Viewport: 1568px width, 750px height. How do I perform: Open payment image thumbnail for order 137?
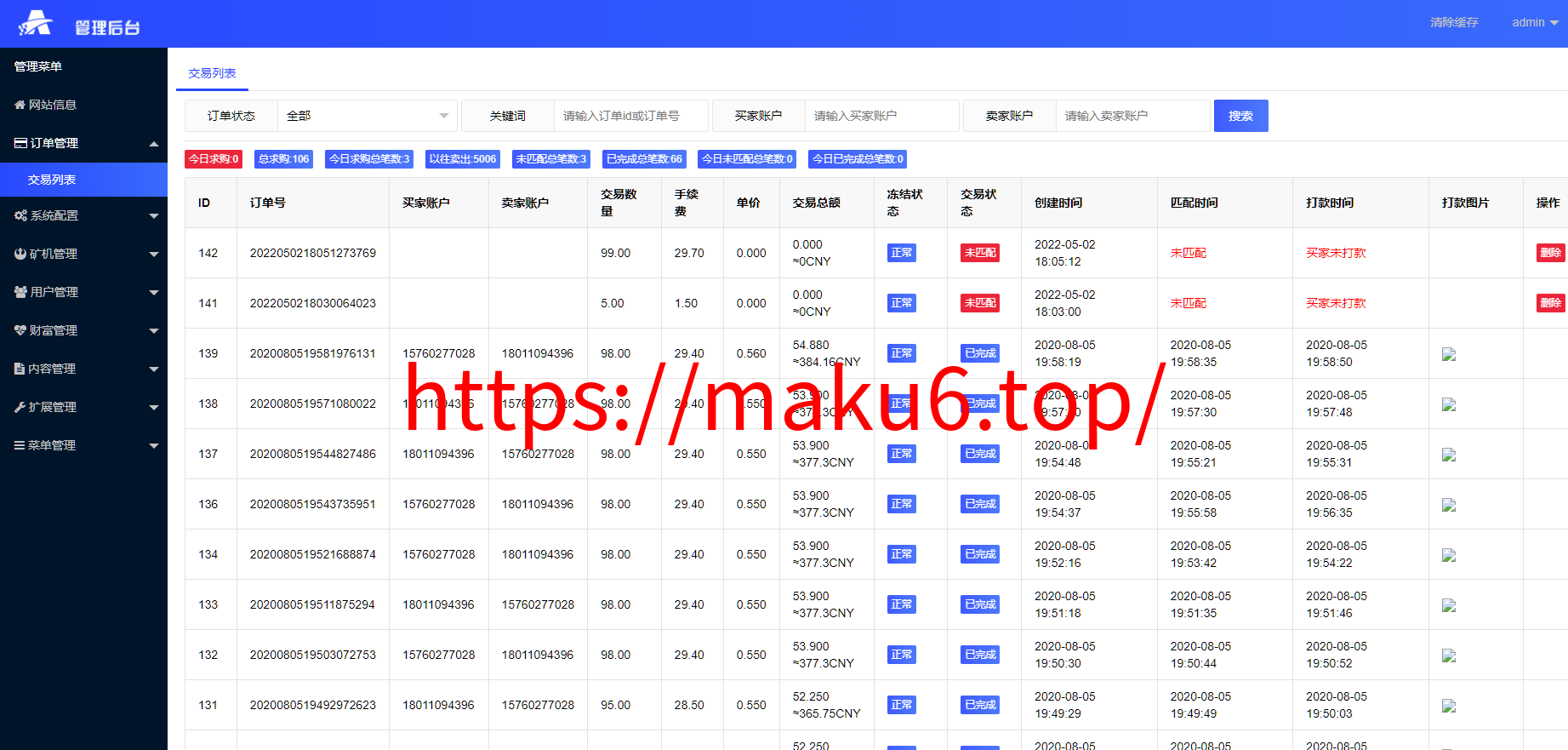pos(1449,455)
